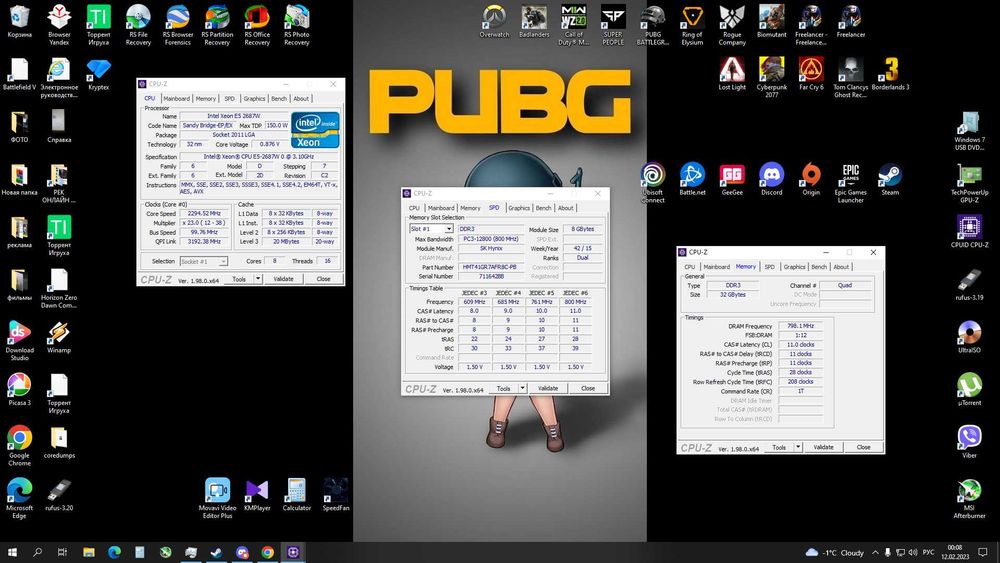1000x563 pixels.
Task: Launch Movavi Video Editor Plus icon
Action: point(217,499)
